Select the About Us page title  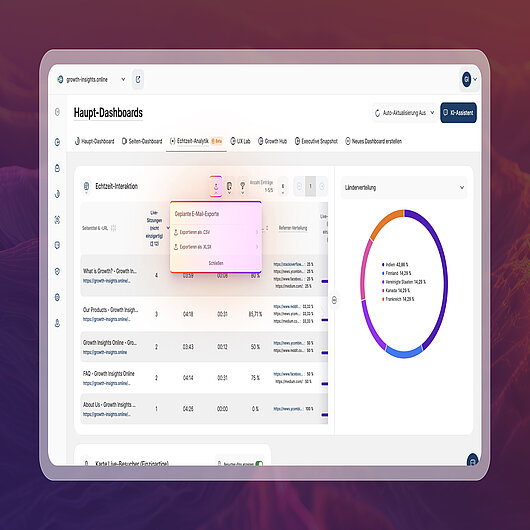click(110, 405)
